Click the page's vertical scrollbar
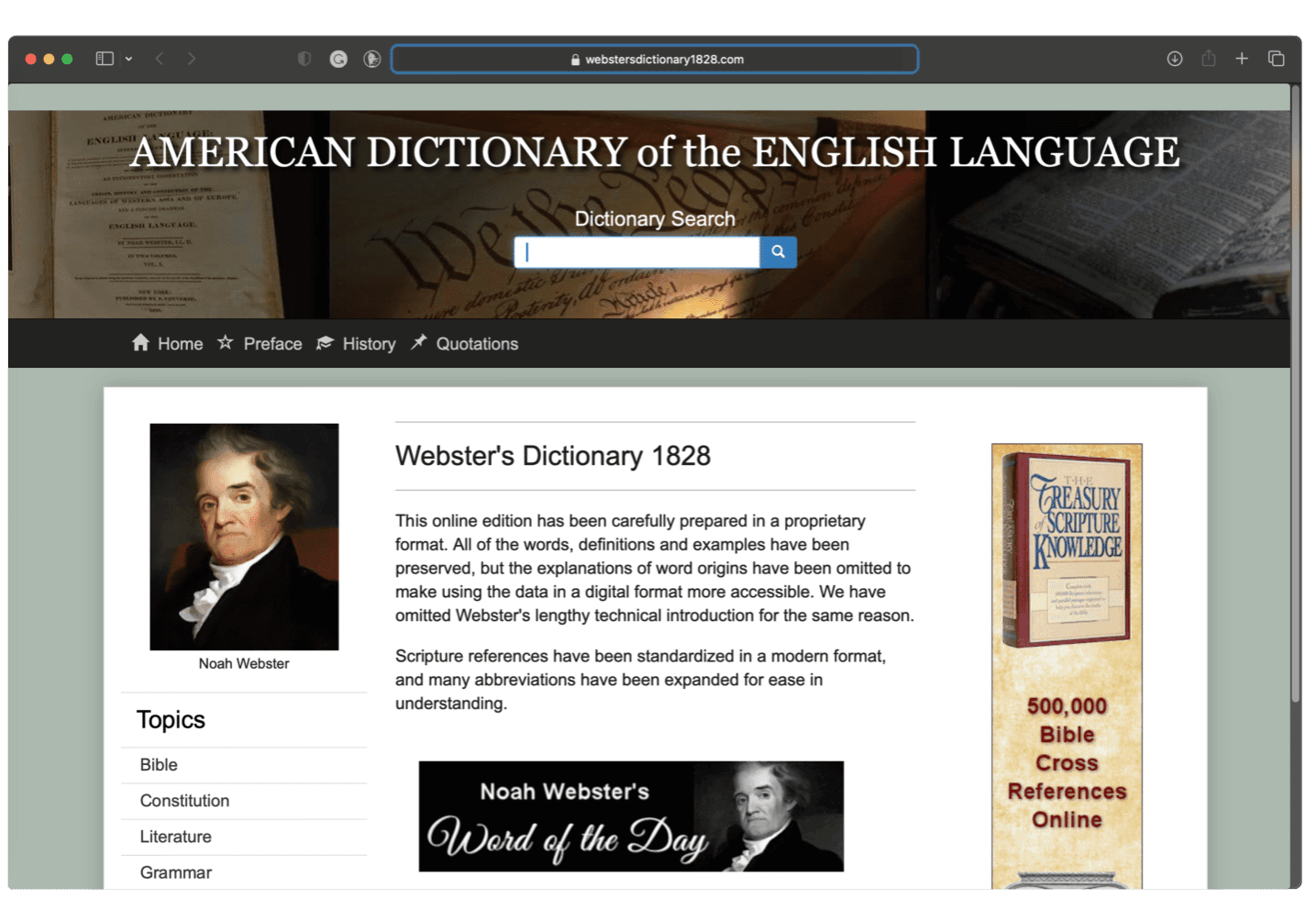 tap(1295, 394)
